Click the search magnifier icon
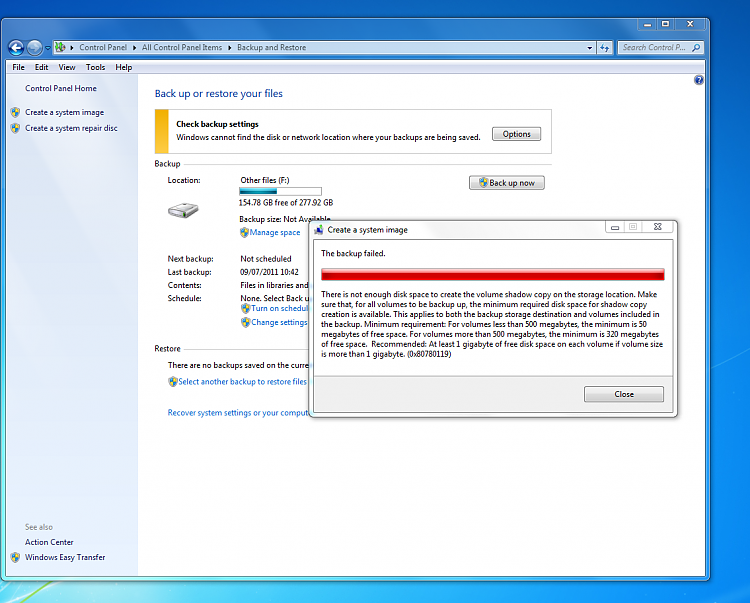This screenshot has height=603, width=750. tap(696, 47)
